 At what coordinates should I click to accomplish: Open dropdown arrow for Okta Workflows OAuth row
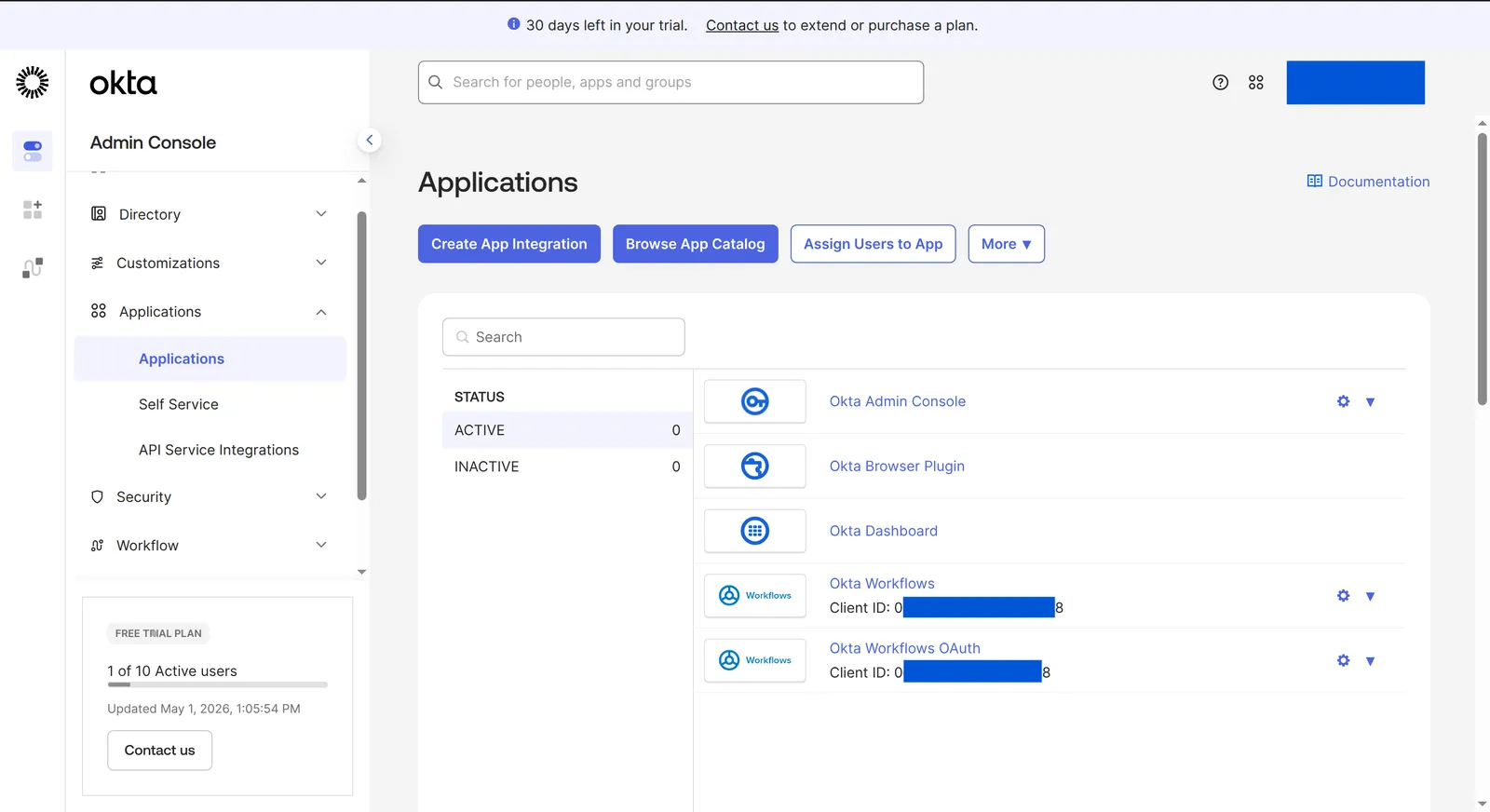(x=1371, y=661)
